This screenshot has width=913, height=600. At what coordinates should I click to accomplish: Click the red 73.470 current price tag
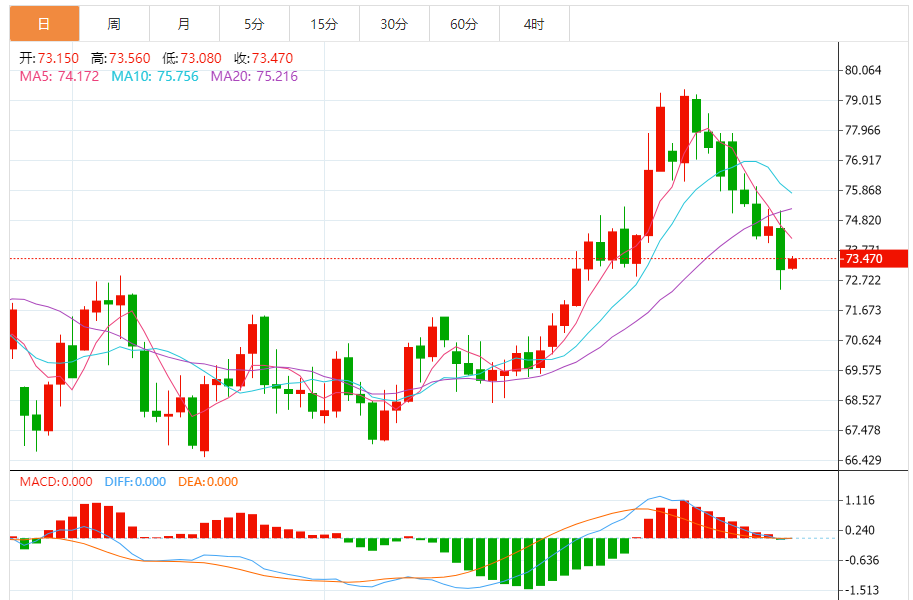pos(873,259)
